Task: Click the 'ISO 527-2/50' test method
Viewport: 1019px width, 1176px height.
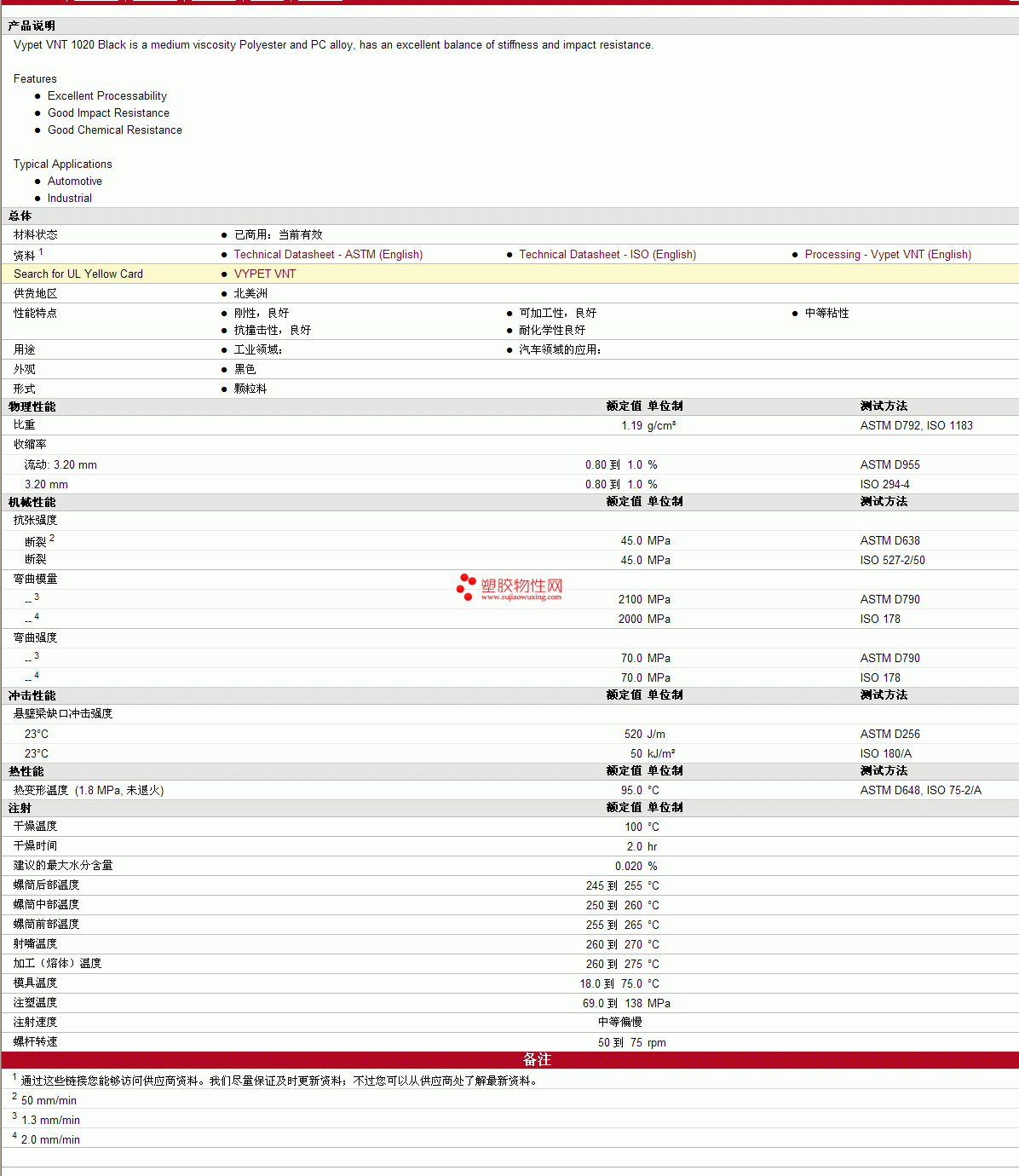Action: [893, 560]
